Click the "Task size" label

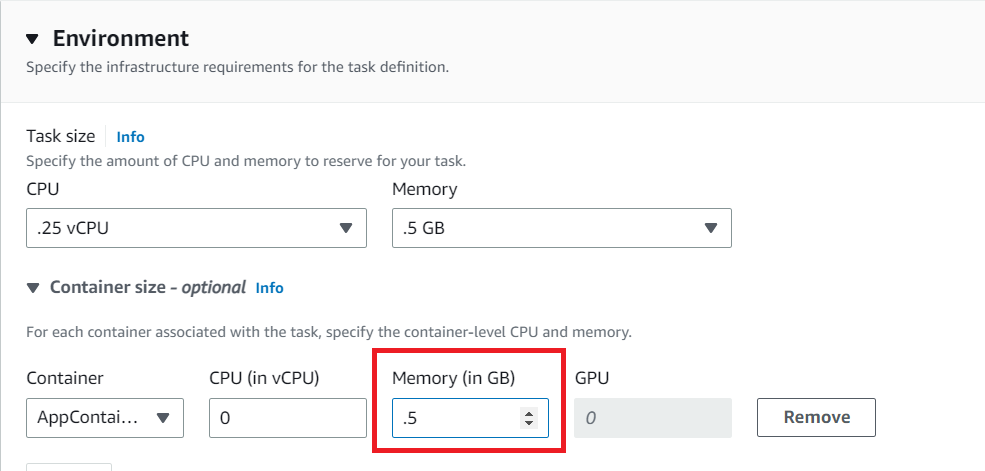(61, 136)
